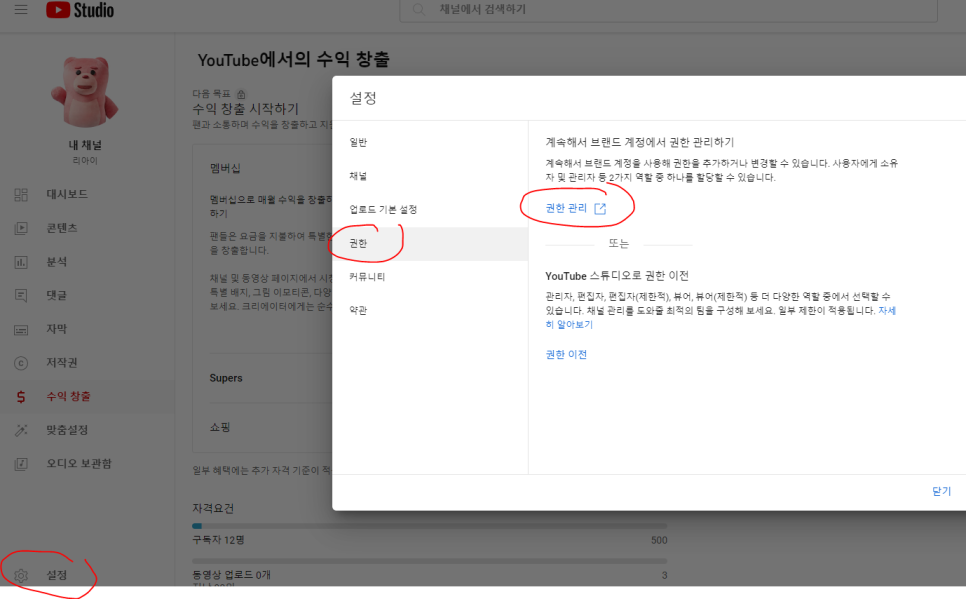966x599 pixels.
Task: Click the 대시보드 dashboard icon
Action: pos(21,195)
